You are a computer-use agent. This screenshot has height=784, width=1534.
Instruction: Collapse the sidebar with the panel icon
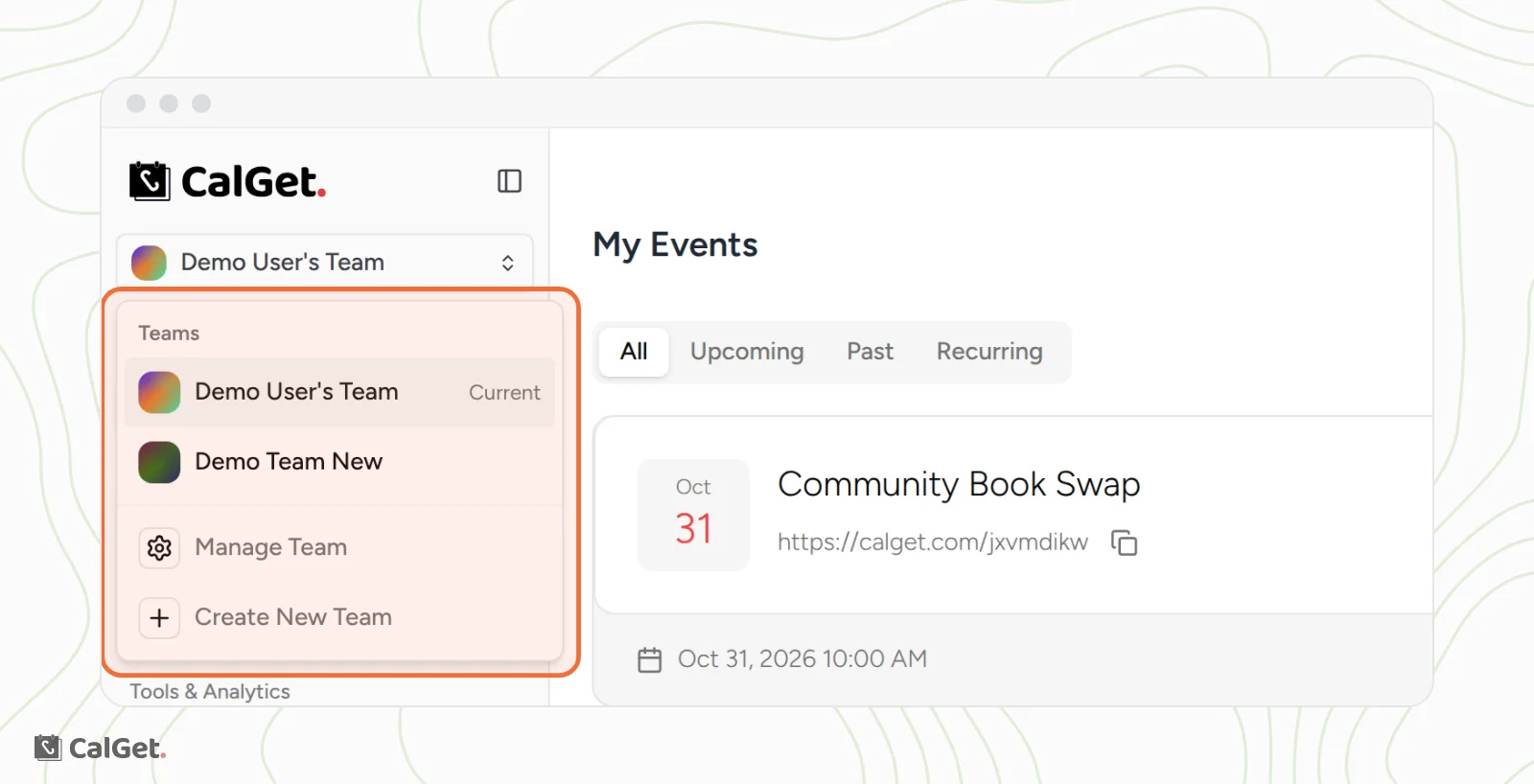(x=509, y=181)
